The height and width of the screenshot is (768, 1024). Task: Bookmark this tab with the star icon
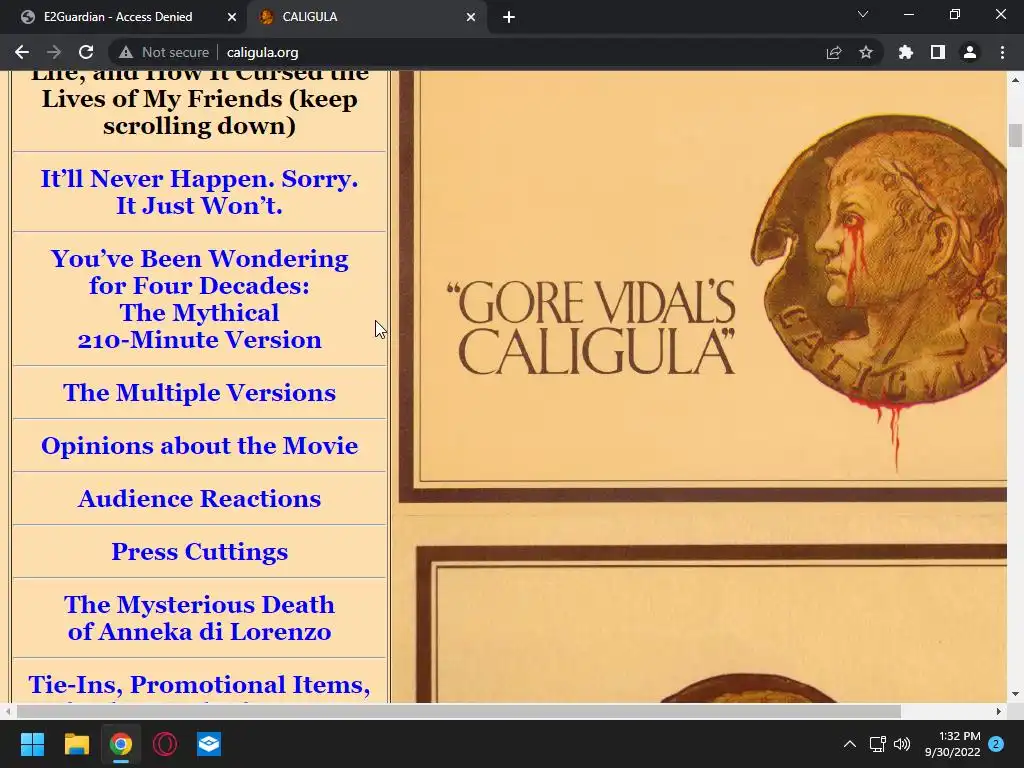(x=866, y=52)
